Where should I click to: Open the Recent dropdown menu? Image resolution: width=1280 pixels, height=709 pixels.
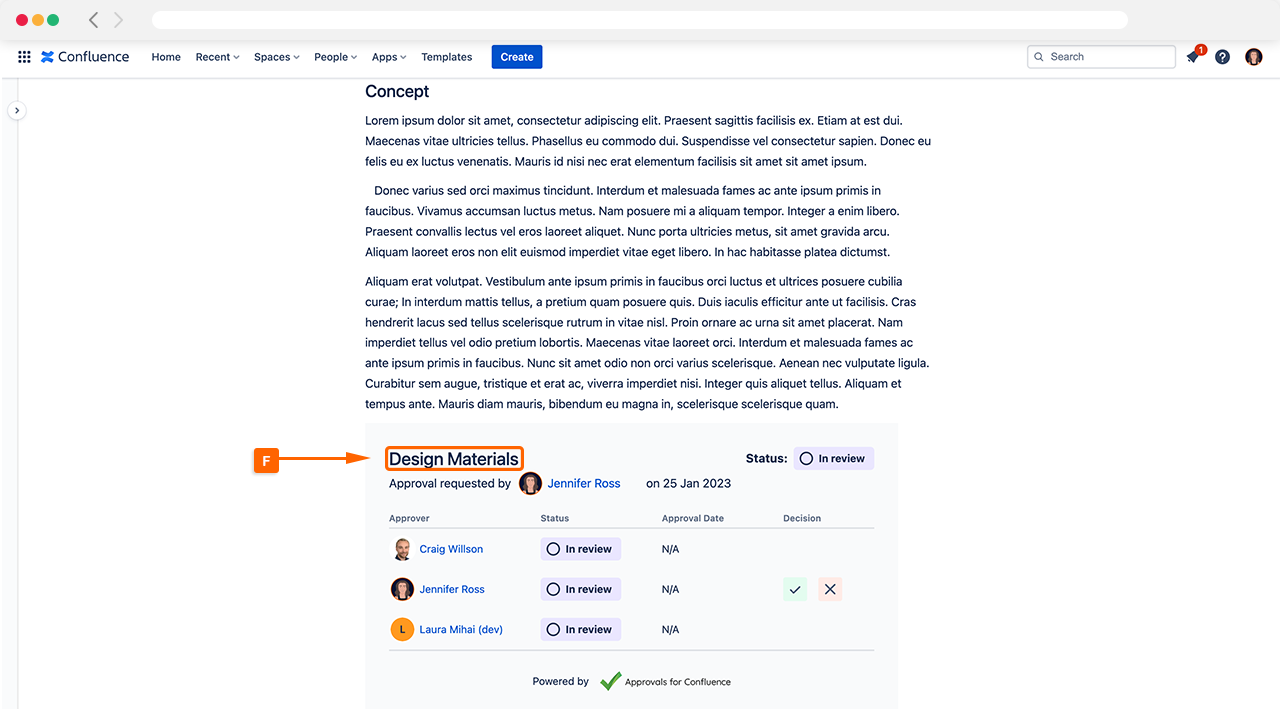click(x=217, y=57)
